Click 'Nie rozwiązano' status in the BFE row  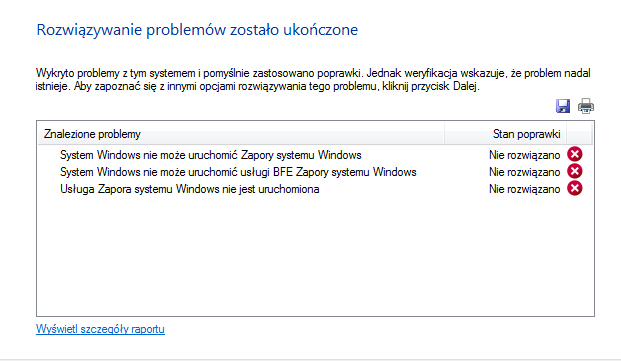point(524,172)
